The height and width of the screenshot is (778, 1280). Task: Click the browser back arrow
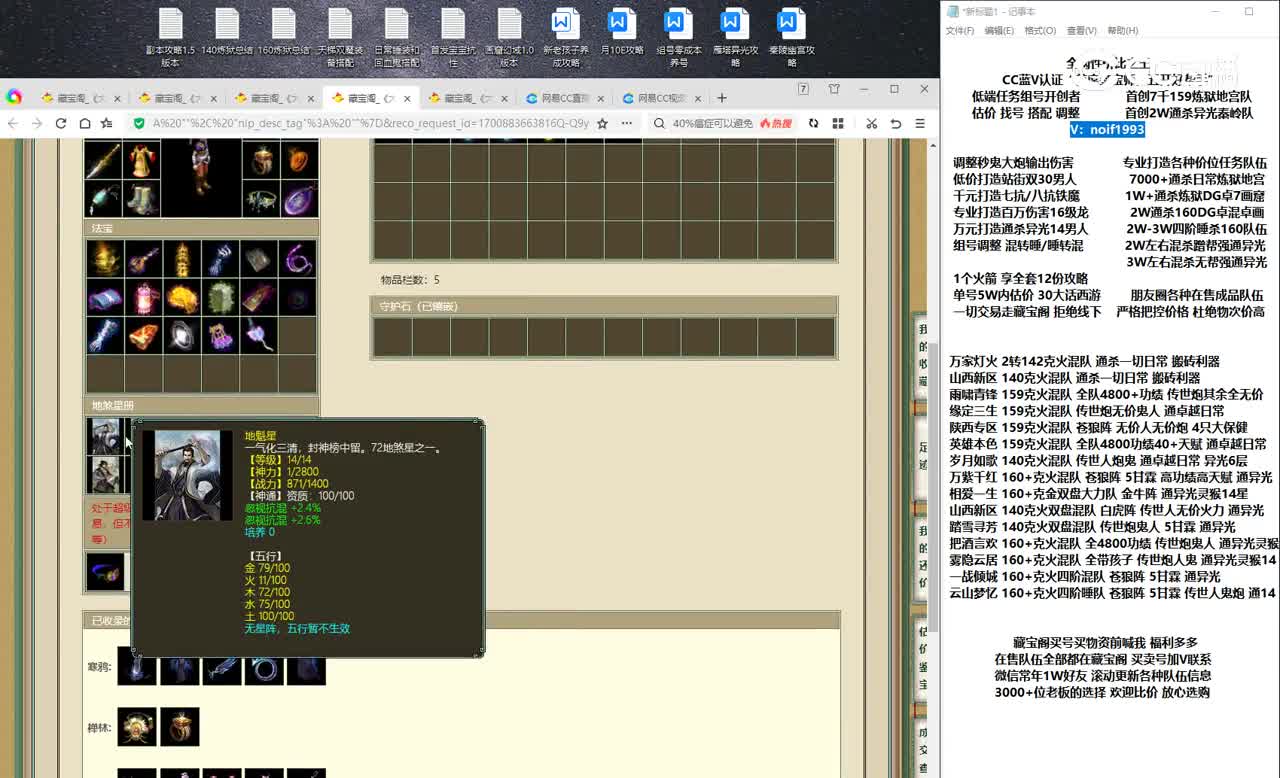[13, 123]
